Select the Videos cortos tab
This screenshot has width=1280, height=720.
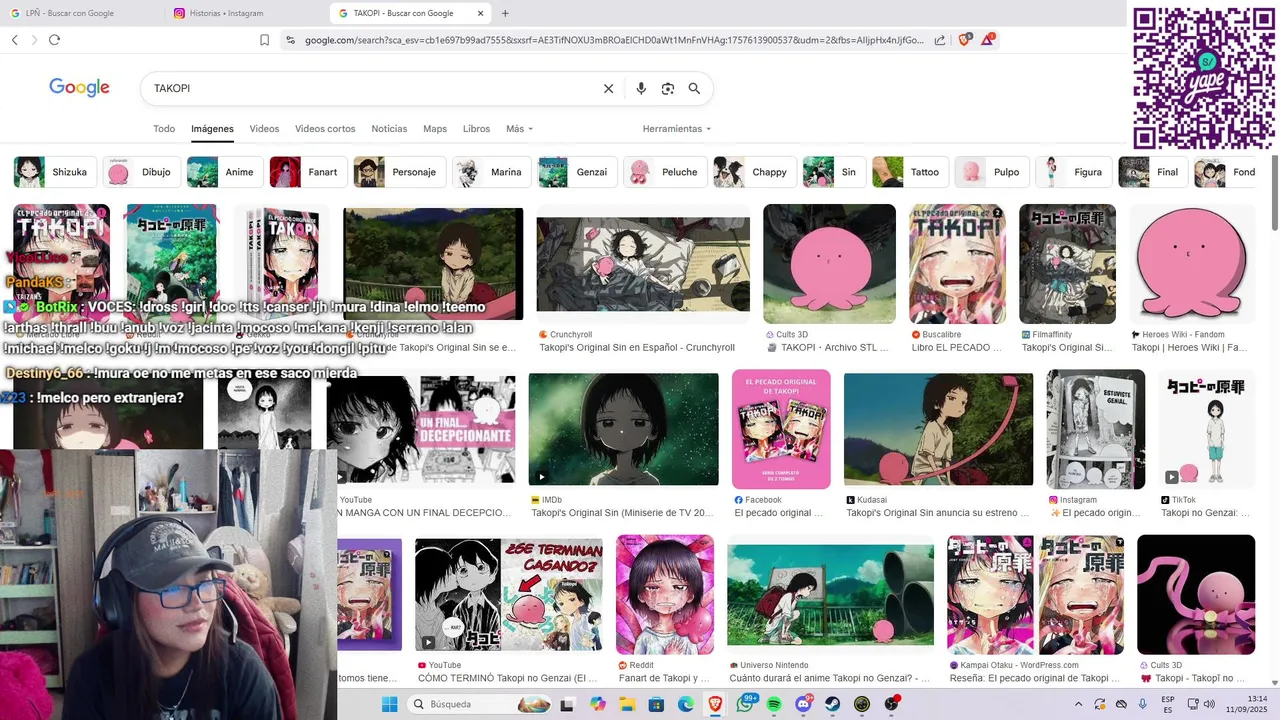click(x=325, y=129)
